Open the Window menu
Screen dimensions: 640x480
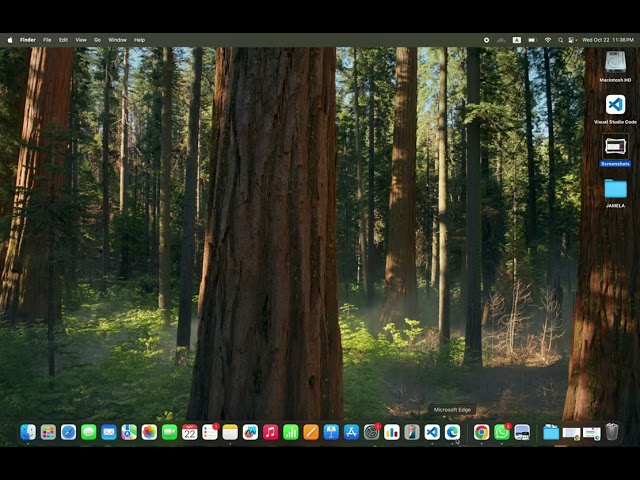click(x=117, y=40)
